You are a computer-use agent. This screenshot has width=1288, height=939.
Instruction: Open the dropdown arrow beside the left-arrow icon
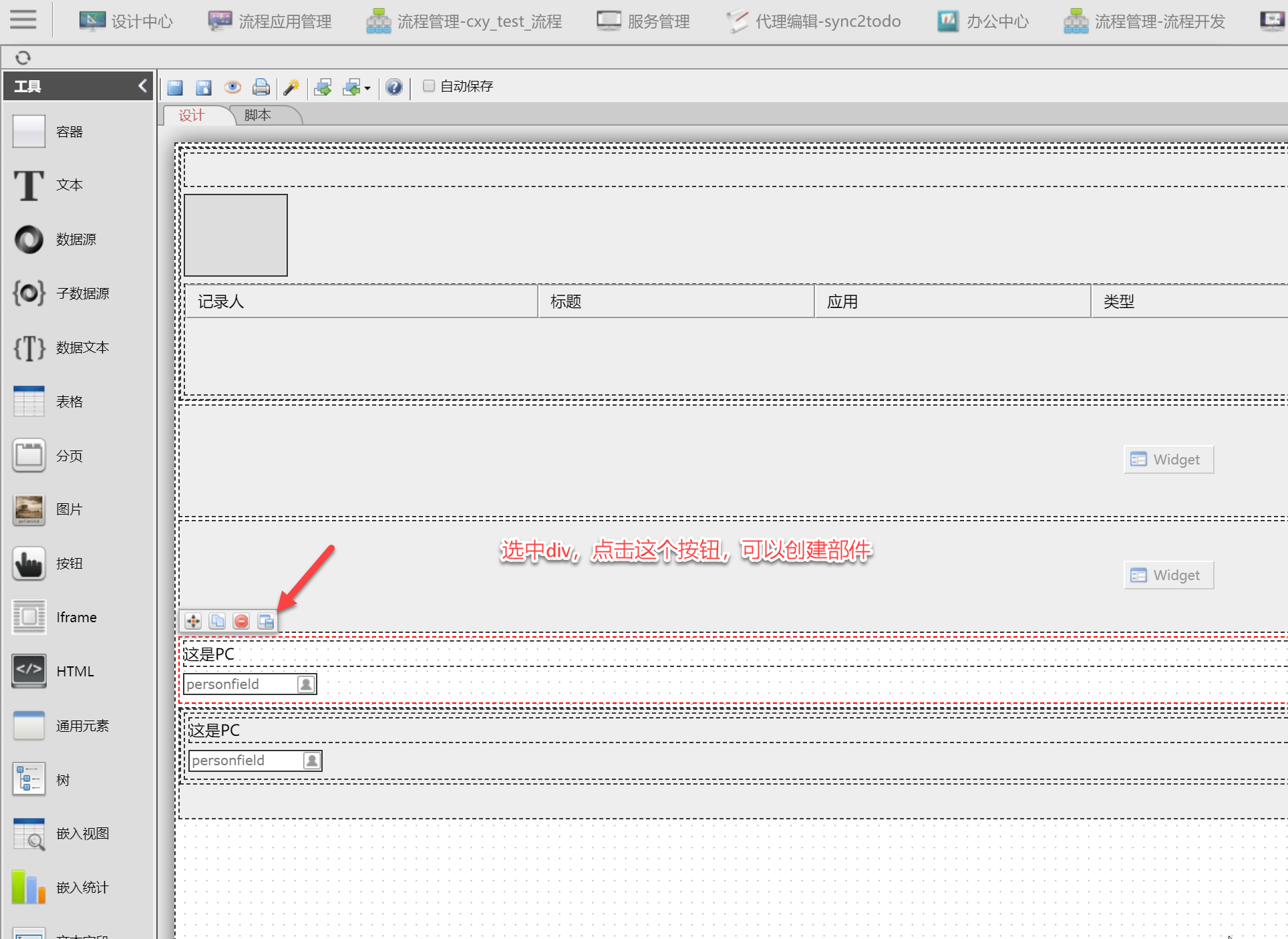pyautogui.click(x=367, y=88)
